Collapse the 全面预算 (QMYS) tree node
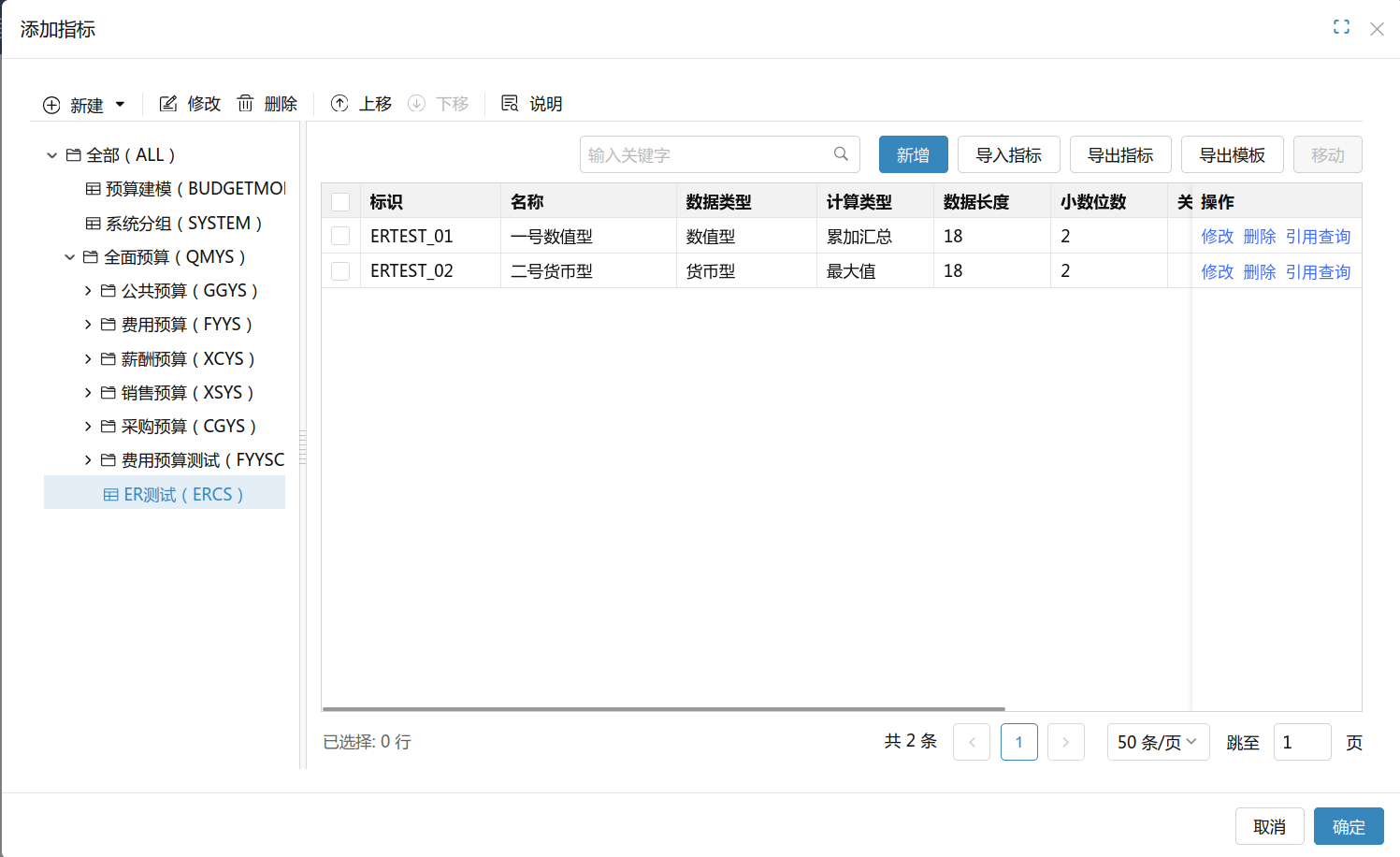This screenshot has height=857, width=1400. pyautogui.click(x=69, y=257)
